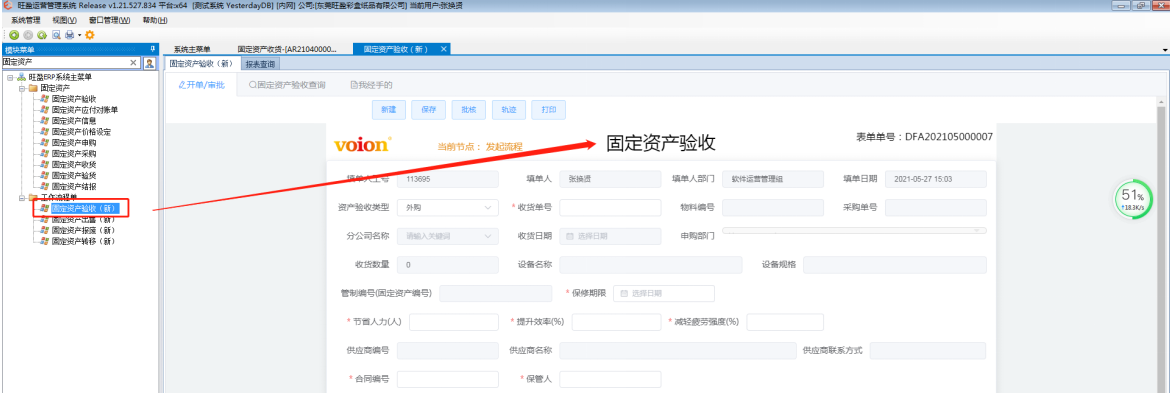Screen dimensions: 1170x393
Task: Click the folder icon of 固定资产 node
Action: pyautogui.click(x=33, y=88)
